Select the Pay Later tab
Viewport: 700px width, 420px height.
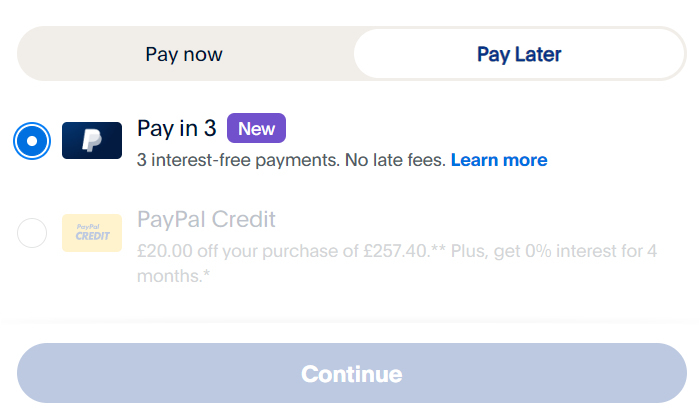519,54
